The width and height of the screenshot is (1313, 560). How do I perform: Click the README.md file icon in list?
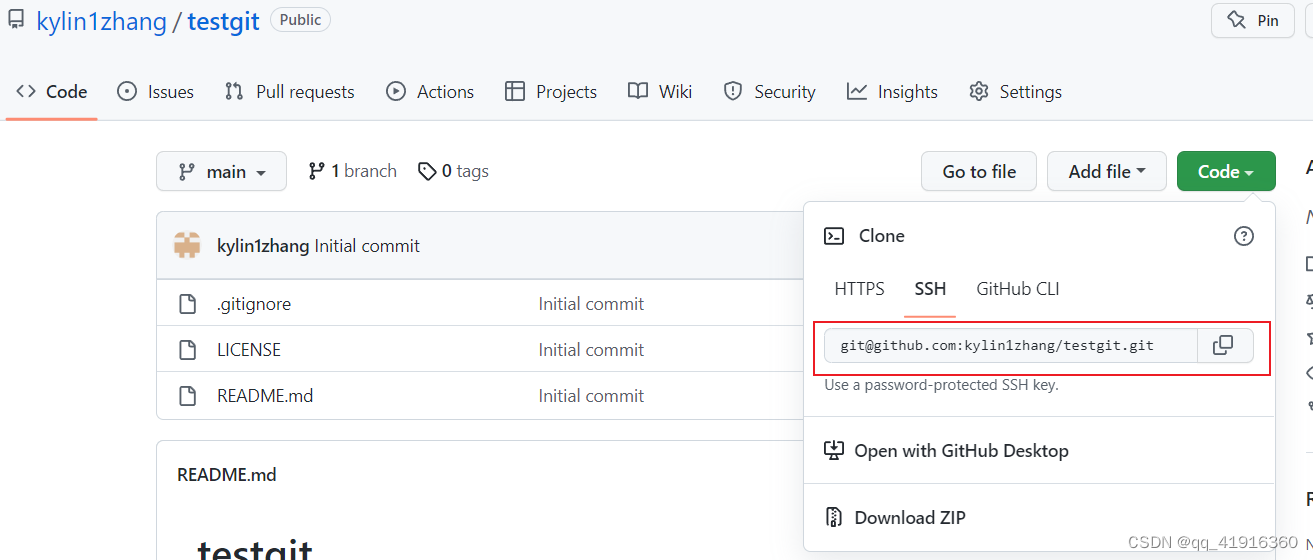click(187, 396)
